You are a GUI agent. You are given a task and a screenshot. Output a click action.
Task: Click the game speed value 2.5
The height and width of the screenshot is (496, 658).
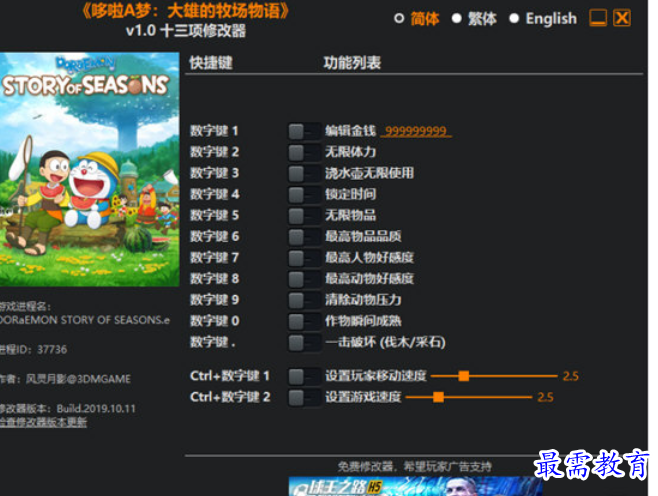(x=545, y=397)
